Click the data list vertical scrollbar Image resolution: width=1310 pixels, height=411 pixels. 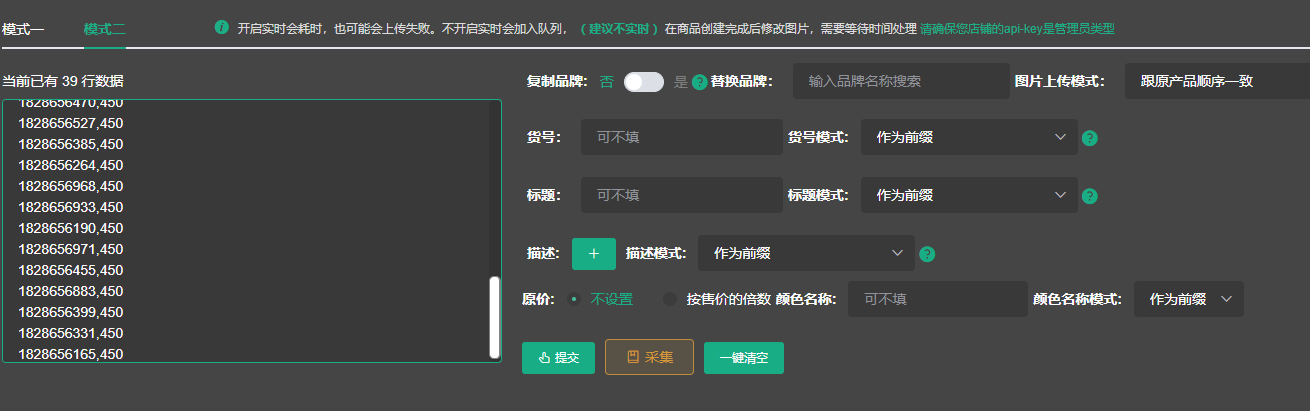pyautogui.click(x=494, y=317)
